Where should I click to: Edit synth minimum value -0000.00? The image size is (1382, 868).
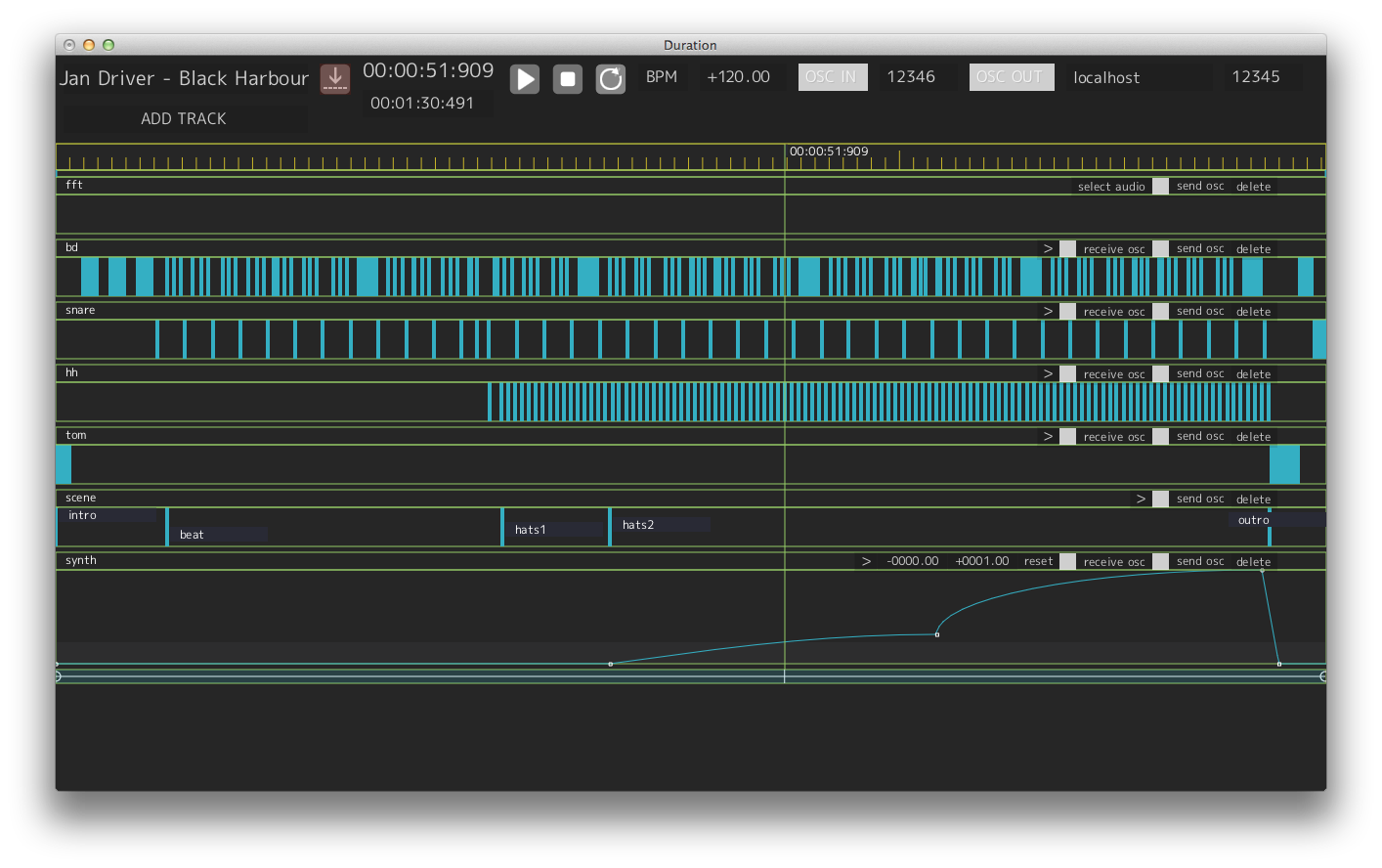pos(913,562)
